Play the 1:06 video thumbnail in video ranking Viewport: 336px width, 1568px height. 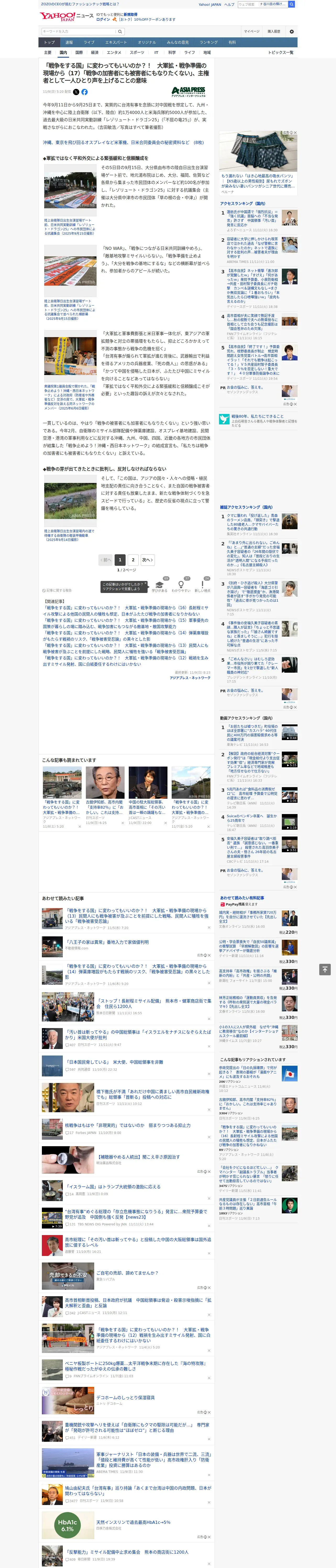click(289, 795)
